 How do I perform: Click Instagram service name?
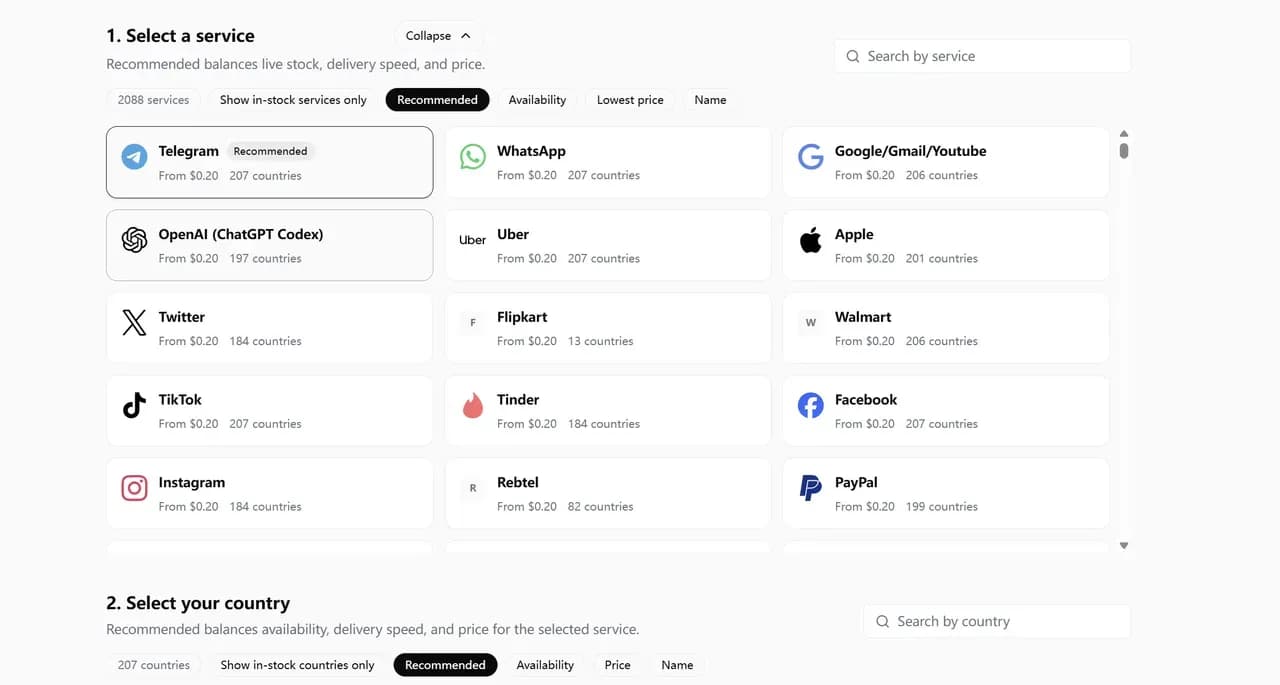pyautogui.click(x=191, y=482)
